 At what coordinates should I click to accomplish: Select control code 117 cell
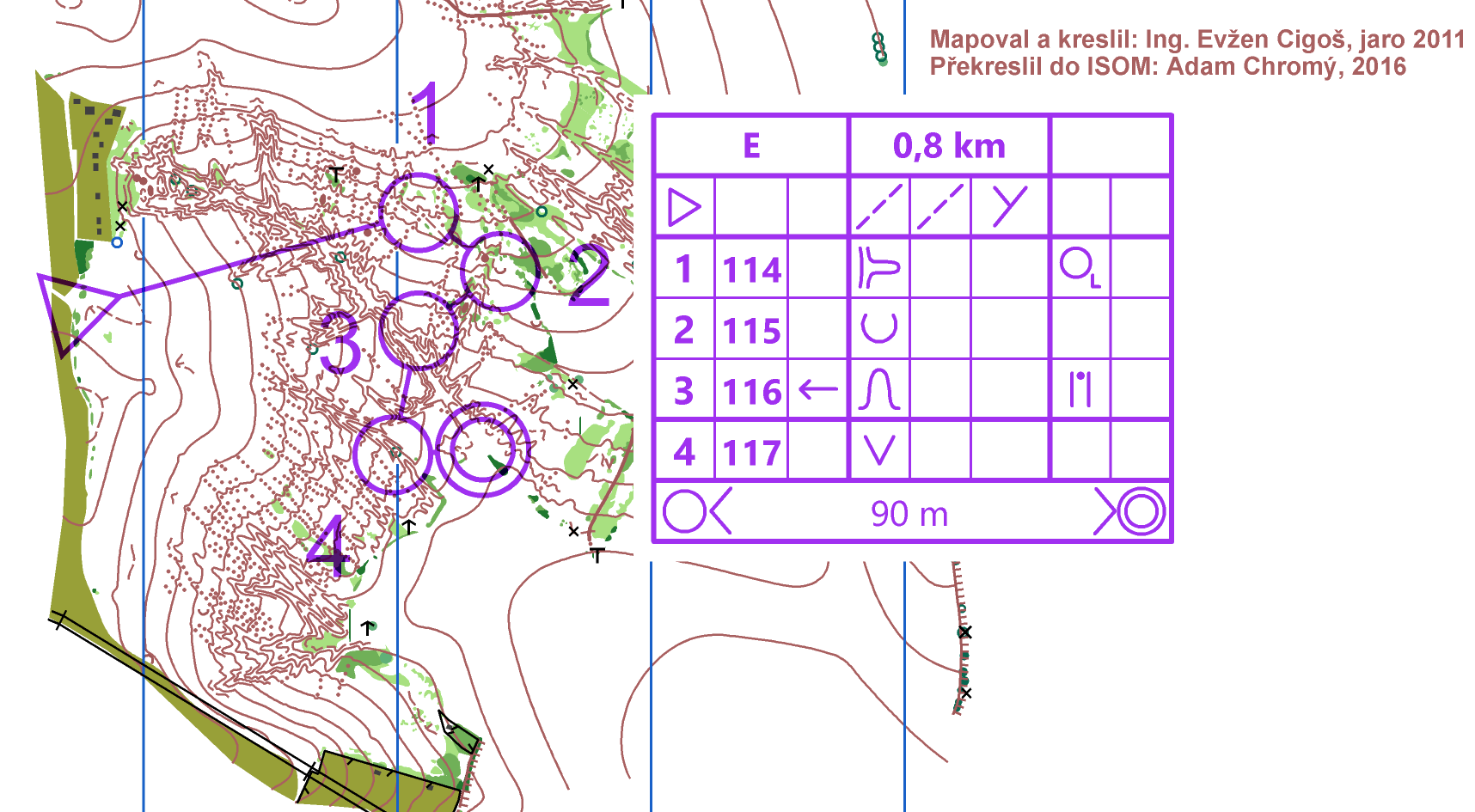click(751, 452)
